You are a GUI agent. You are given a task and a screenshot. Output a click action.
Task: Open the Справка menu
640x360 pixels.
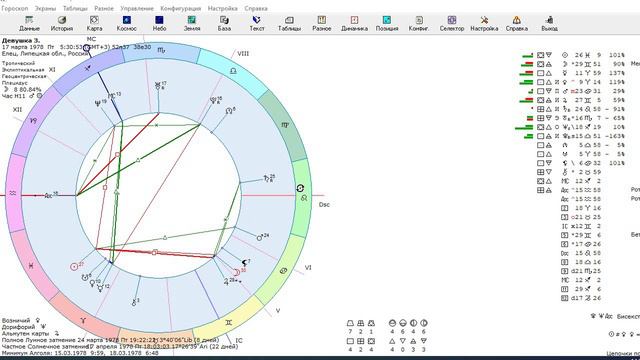tap(256, 8)
